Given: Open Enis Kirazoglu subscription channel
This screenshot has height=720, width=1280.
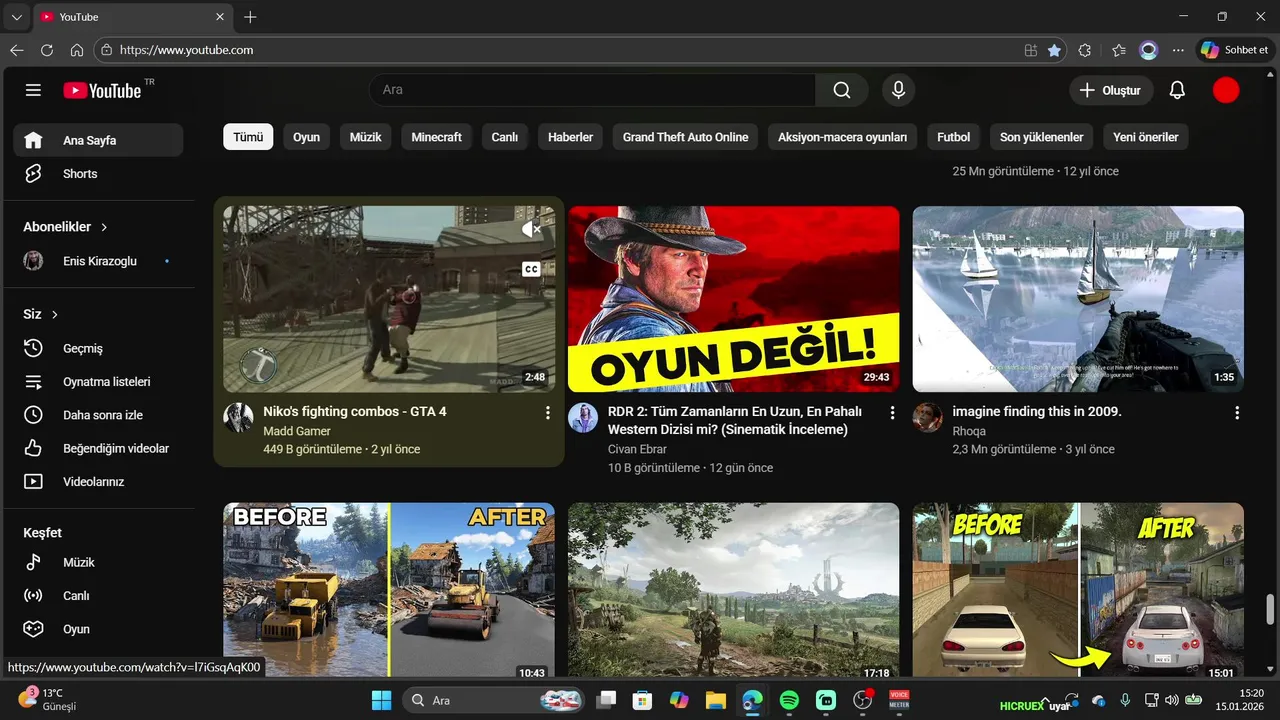Looking at the screenshot, I should click(98, 261).
